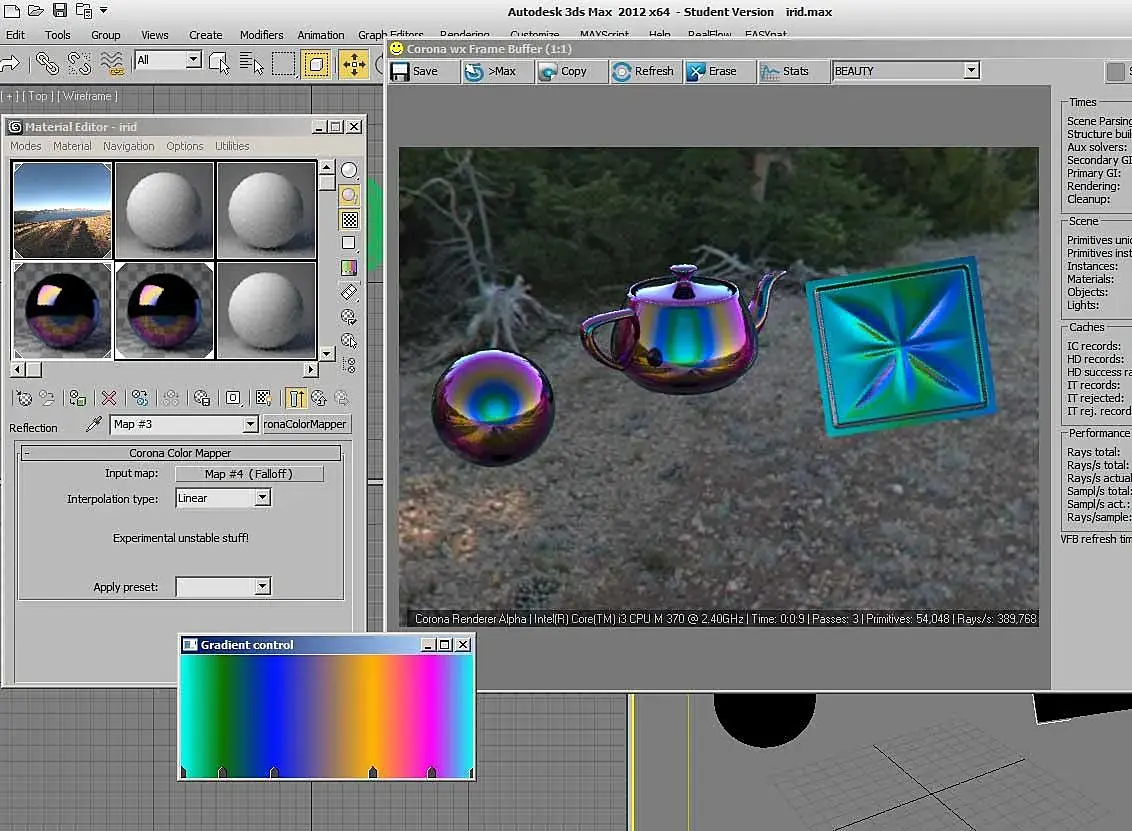This screenshot has height=831, width=1132.
Task: Open Navigation menu in Material Editor
Action: pyautogui.click(x=128, y=146)
